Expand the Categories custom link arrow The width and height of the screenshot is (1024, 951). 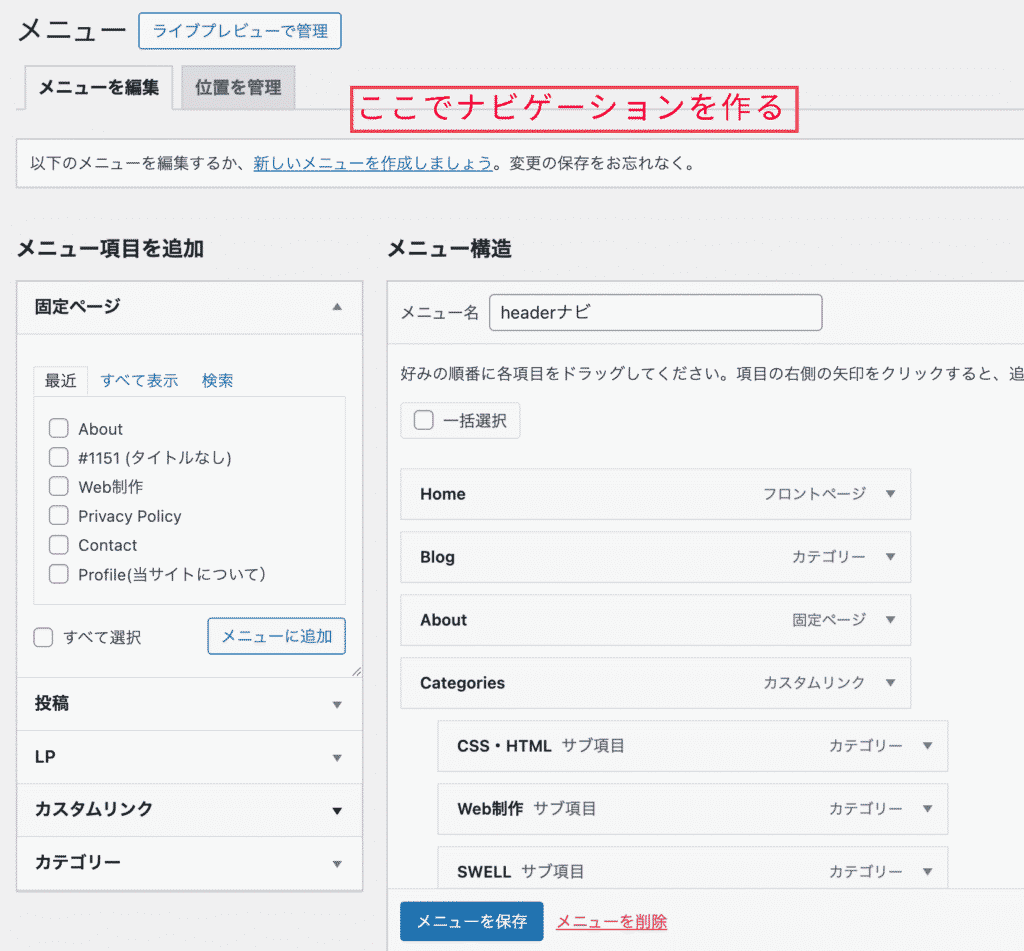pos(890,683)
